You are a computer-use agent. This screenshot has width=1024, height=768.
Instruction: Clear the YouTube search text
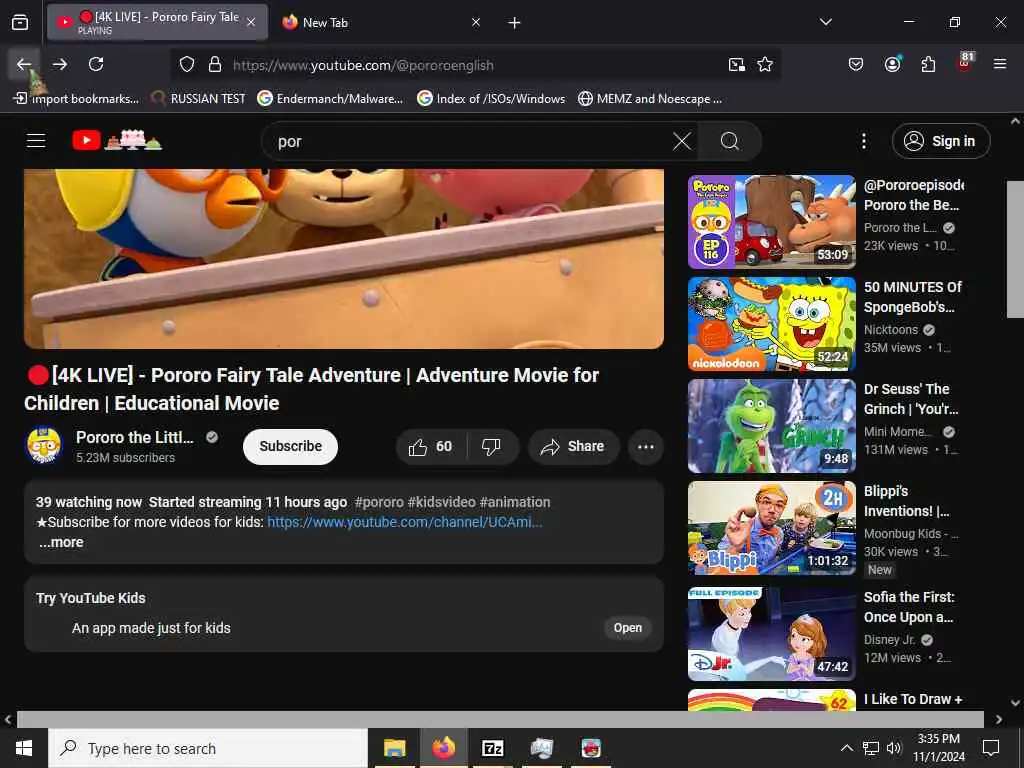click(x=682, y=141)
